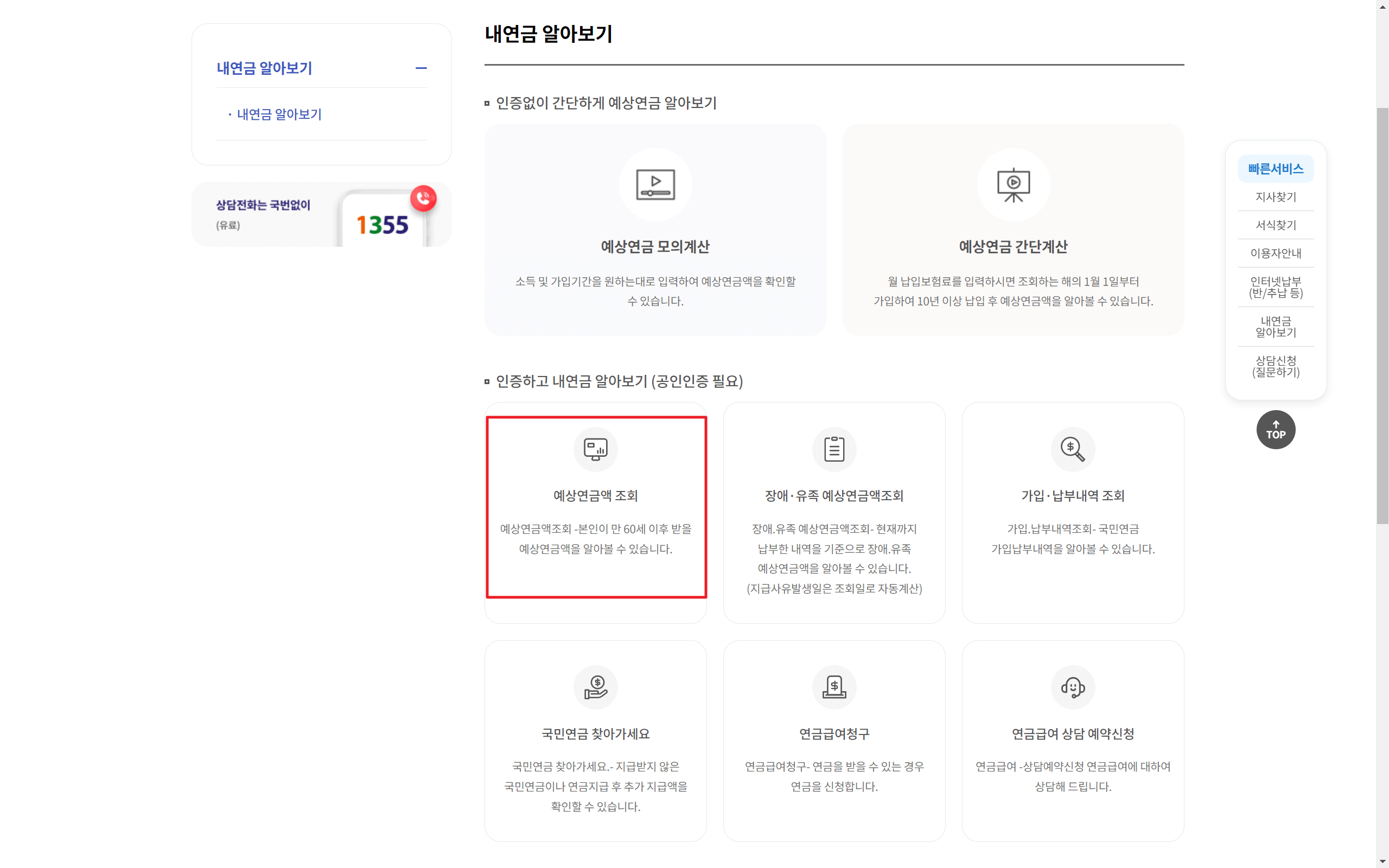The image size is (1389, 868).
Task: Click the vertical page scrollbar thumb
Action: [1381, 316]
